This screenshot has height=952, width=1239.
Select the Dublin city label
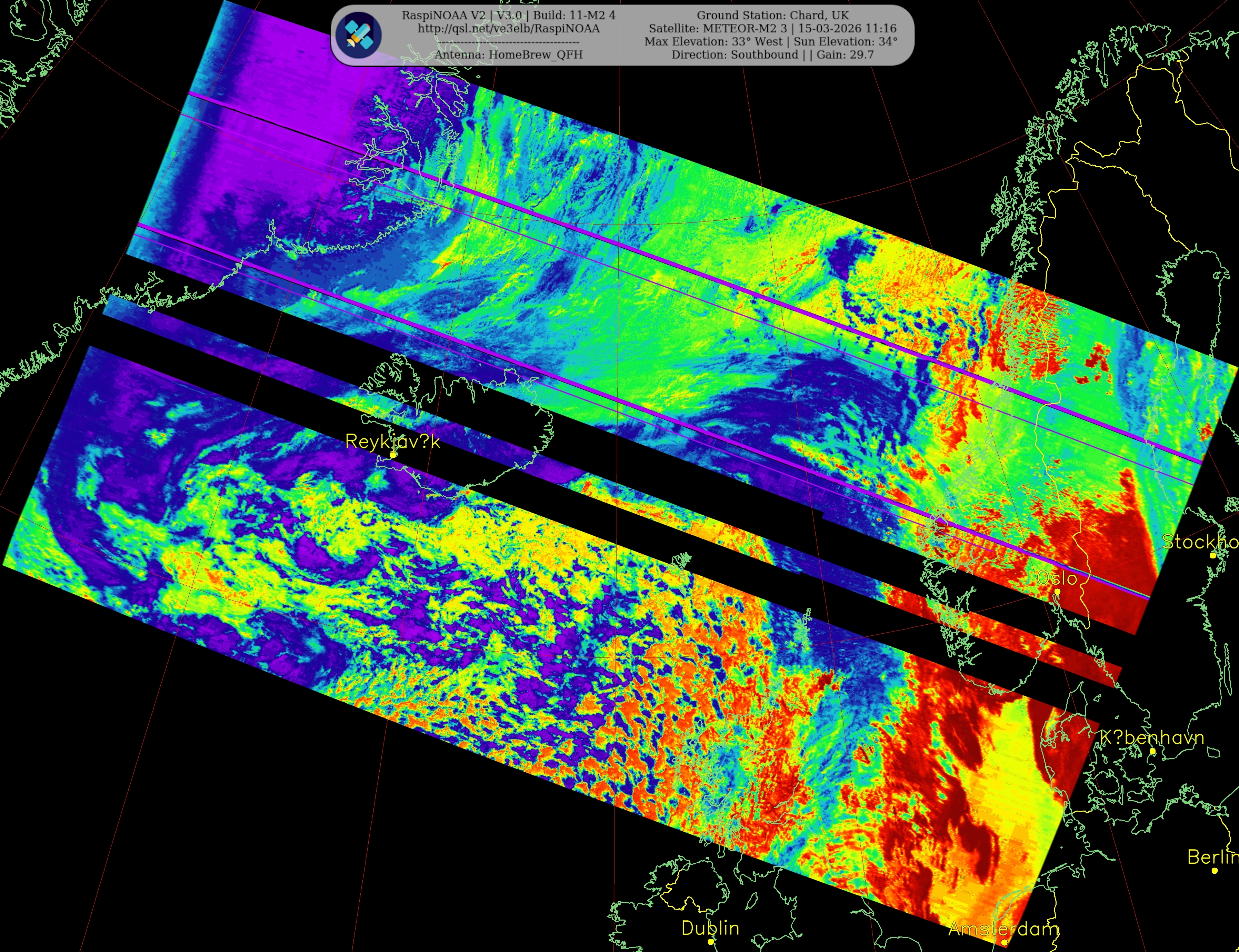point(710,928)
